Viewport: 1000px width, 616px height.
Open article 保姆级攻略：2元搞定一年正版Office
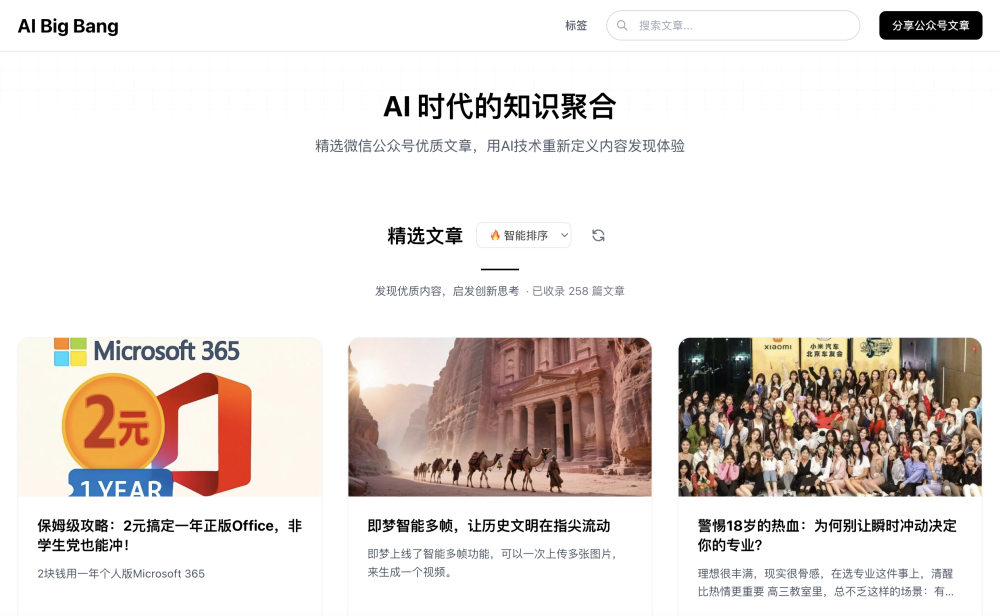pos(170,535)
